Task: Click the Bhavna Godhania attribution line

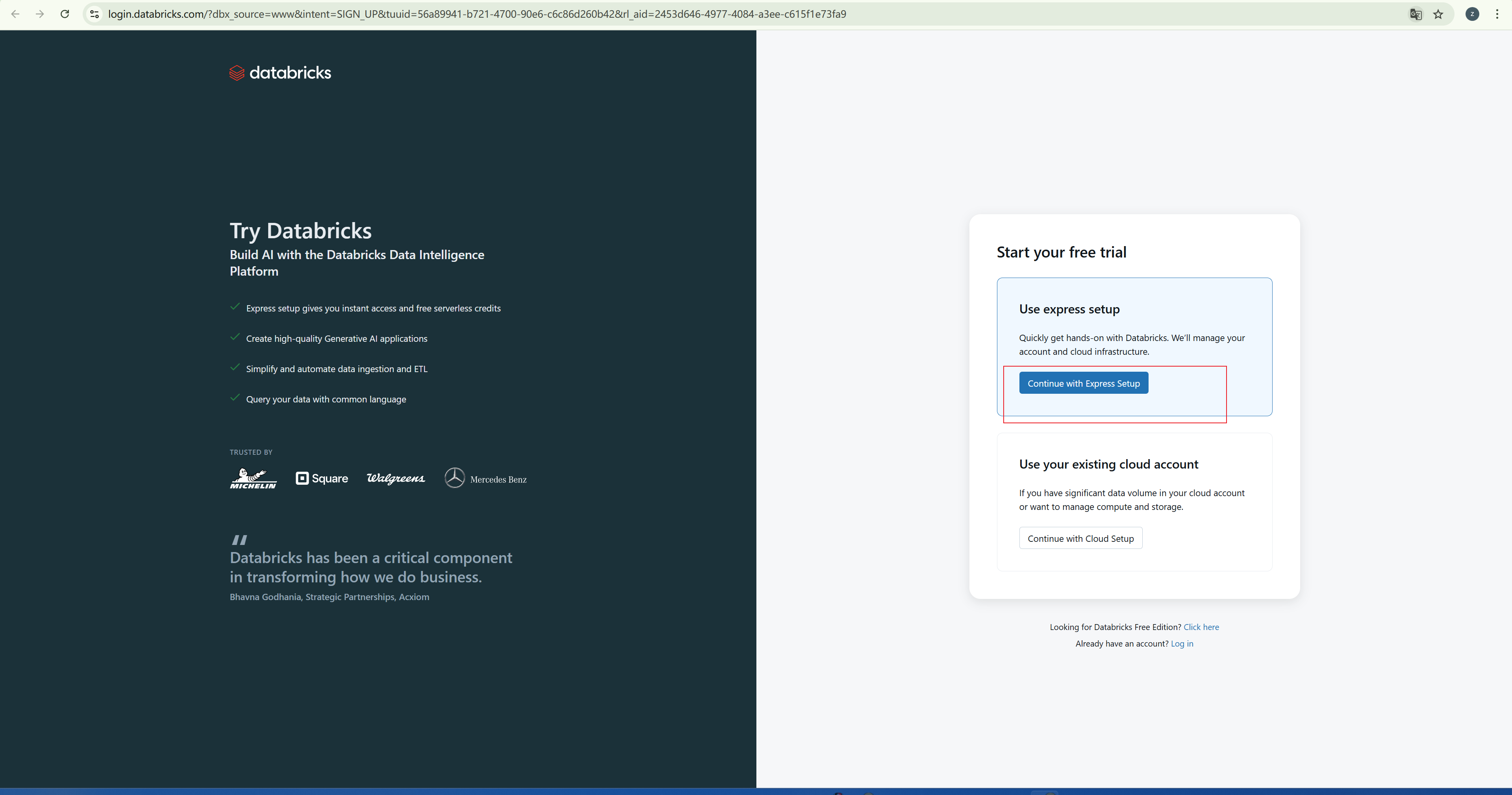Action: click(x=329, y=597)
